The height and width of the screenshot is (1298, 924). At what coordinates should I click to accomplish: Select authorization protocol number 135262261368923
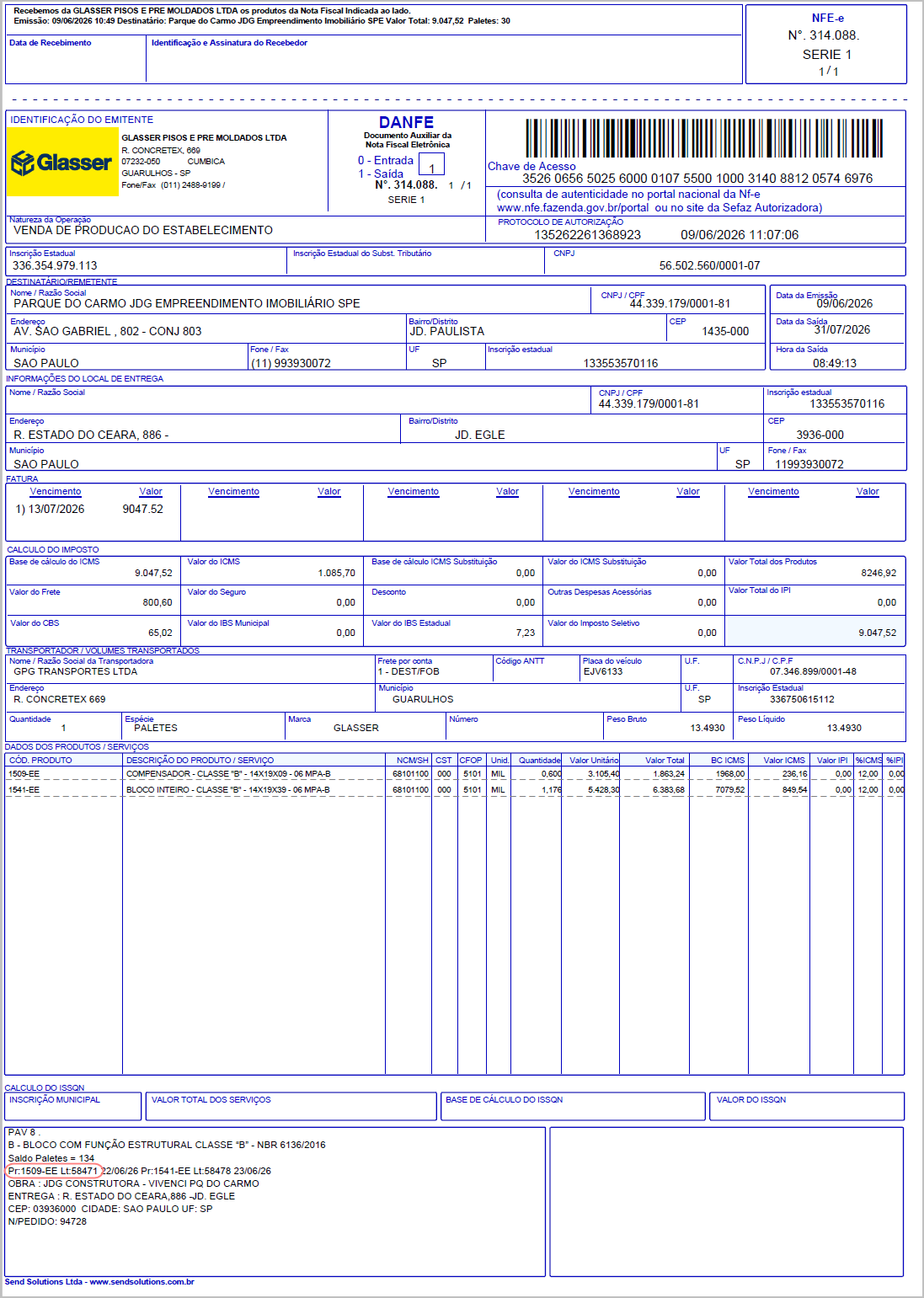[588, 235]
